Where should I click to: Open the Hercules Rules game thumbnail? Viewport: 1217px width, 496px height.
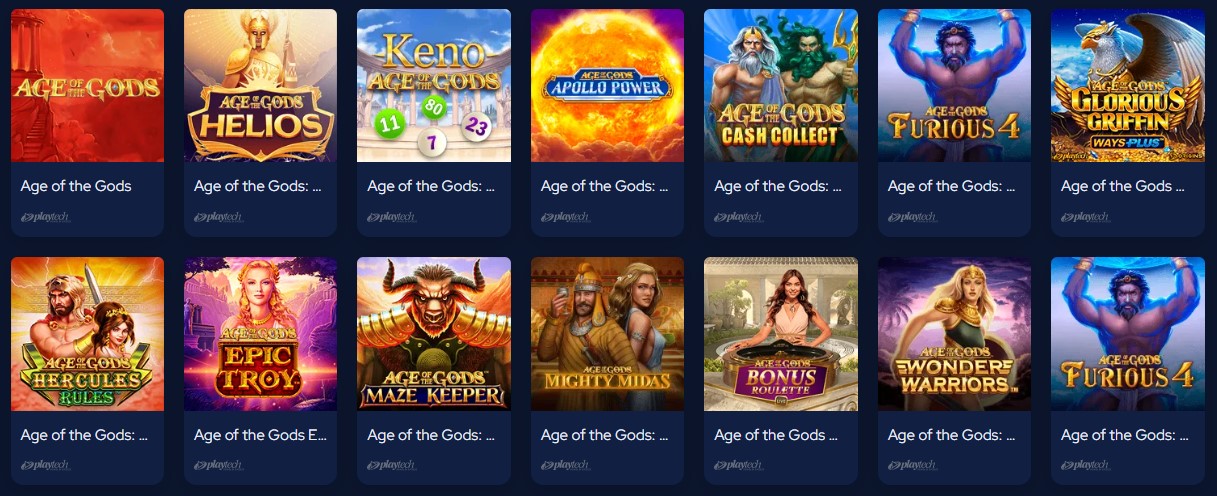87,334
